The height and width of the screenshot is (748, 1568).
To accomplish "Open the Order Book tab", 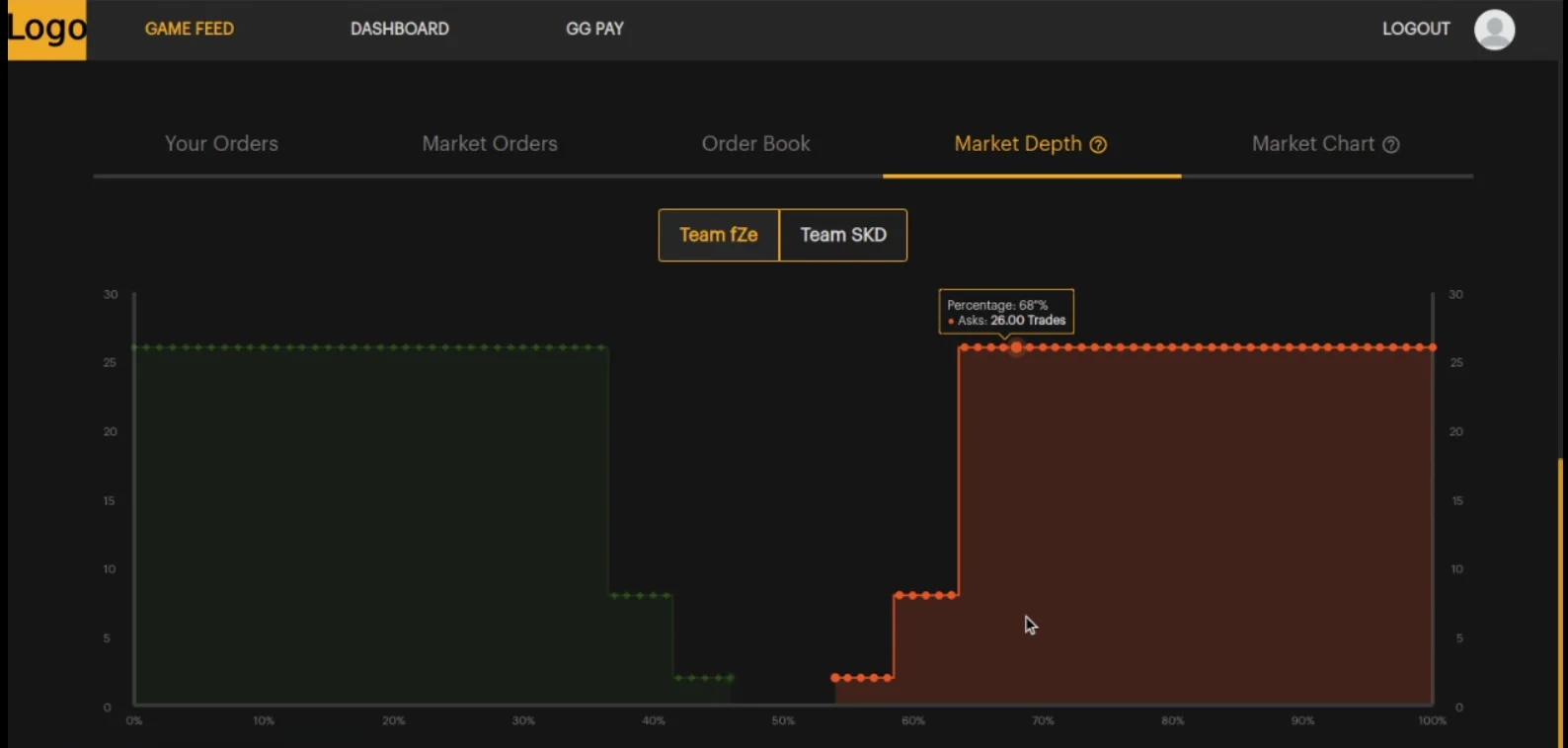I will click(x=755, y=144).
